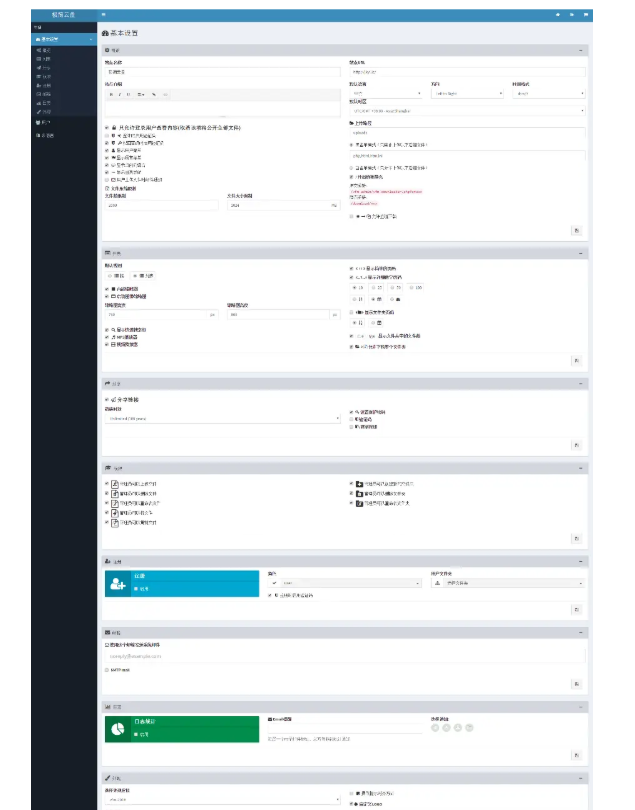
Task: Click the rightmost icon in the top header
Action: (x=586, y=15)
